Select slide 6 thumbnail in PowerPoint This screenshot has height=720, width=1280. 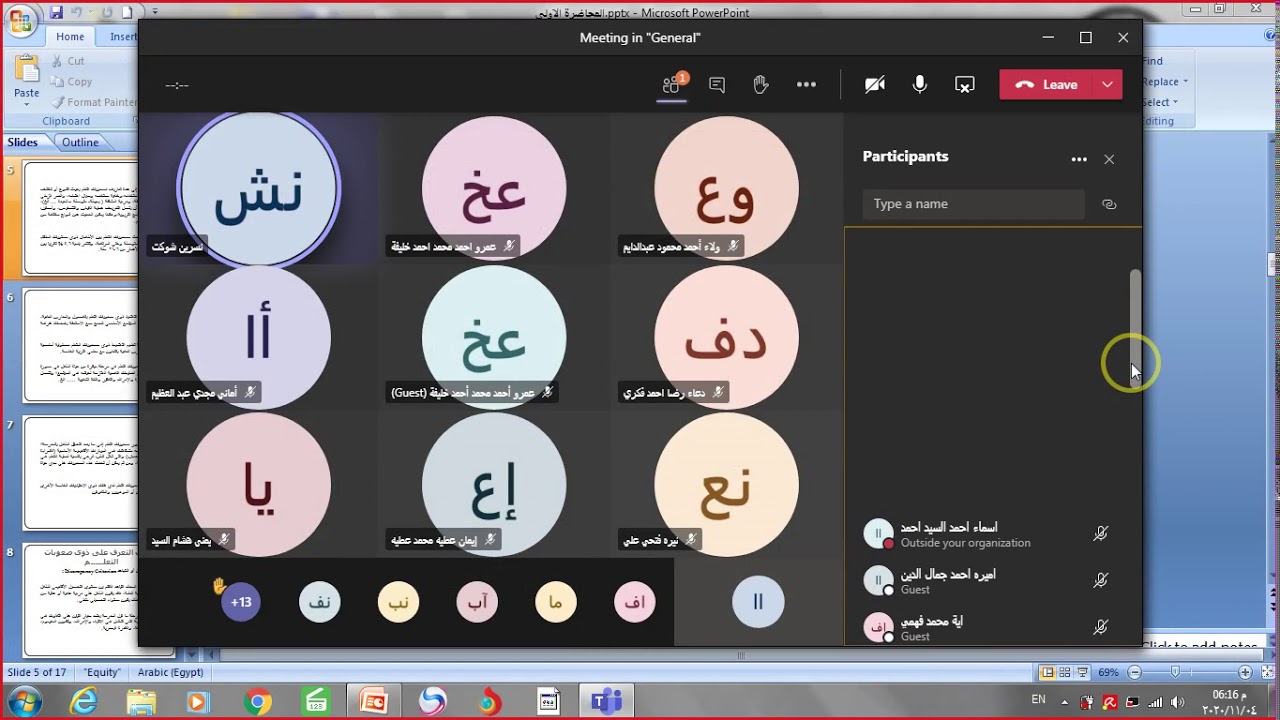(80, 346)
